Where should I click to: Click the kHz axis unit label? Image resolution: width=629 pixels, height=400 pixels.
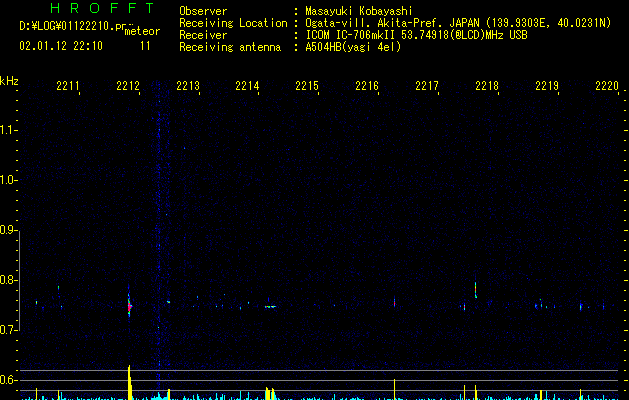point(9,81)
